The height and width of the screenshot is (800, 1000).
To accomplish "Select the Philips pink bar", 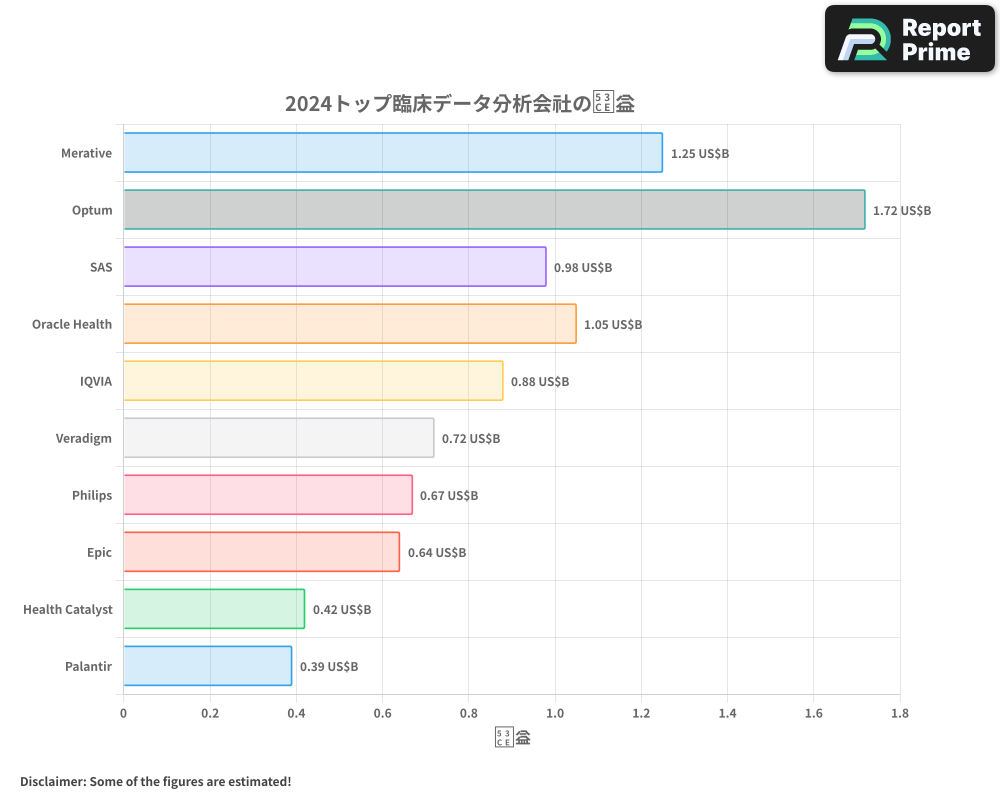I will [267, 495].
